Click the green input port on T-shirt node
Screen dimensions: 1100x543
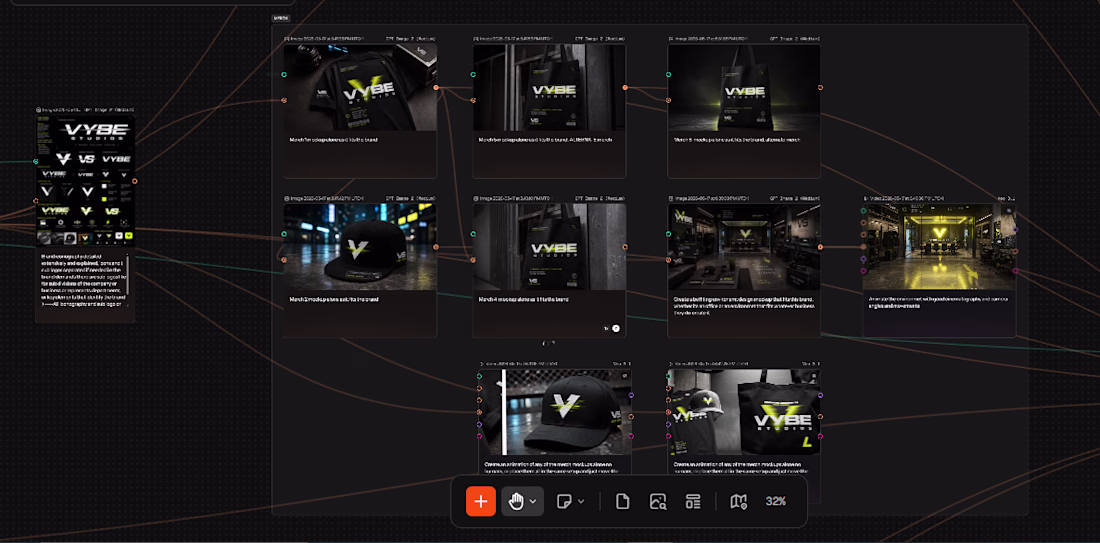pyautogui.click(x=284, y=74)
